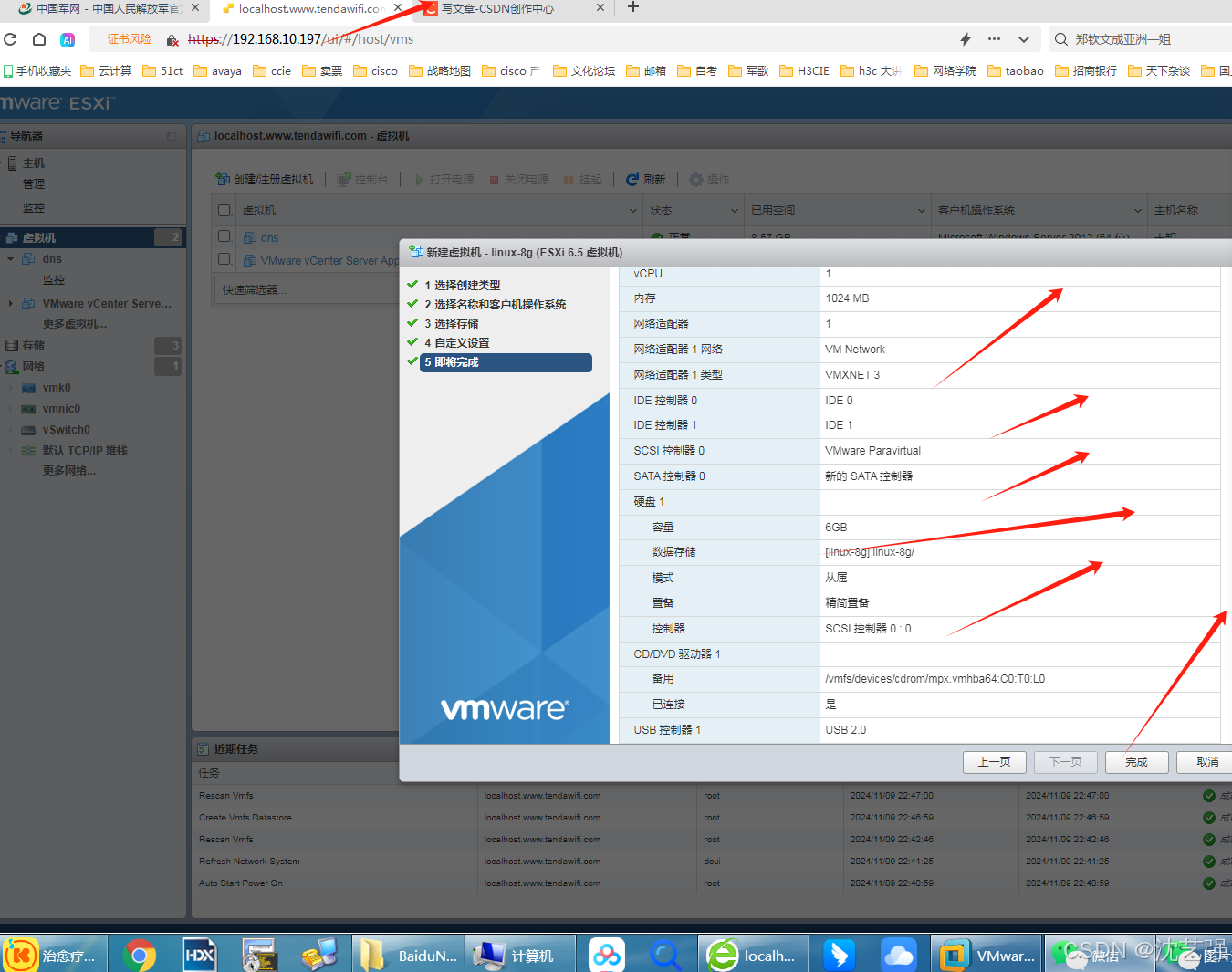This screenshot has height=972, width=1232.
Task: Expand the browser bookmarks chevron dropdown
Action: (x=1024, y=39)
